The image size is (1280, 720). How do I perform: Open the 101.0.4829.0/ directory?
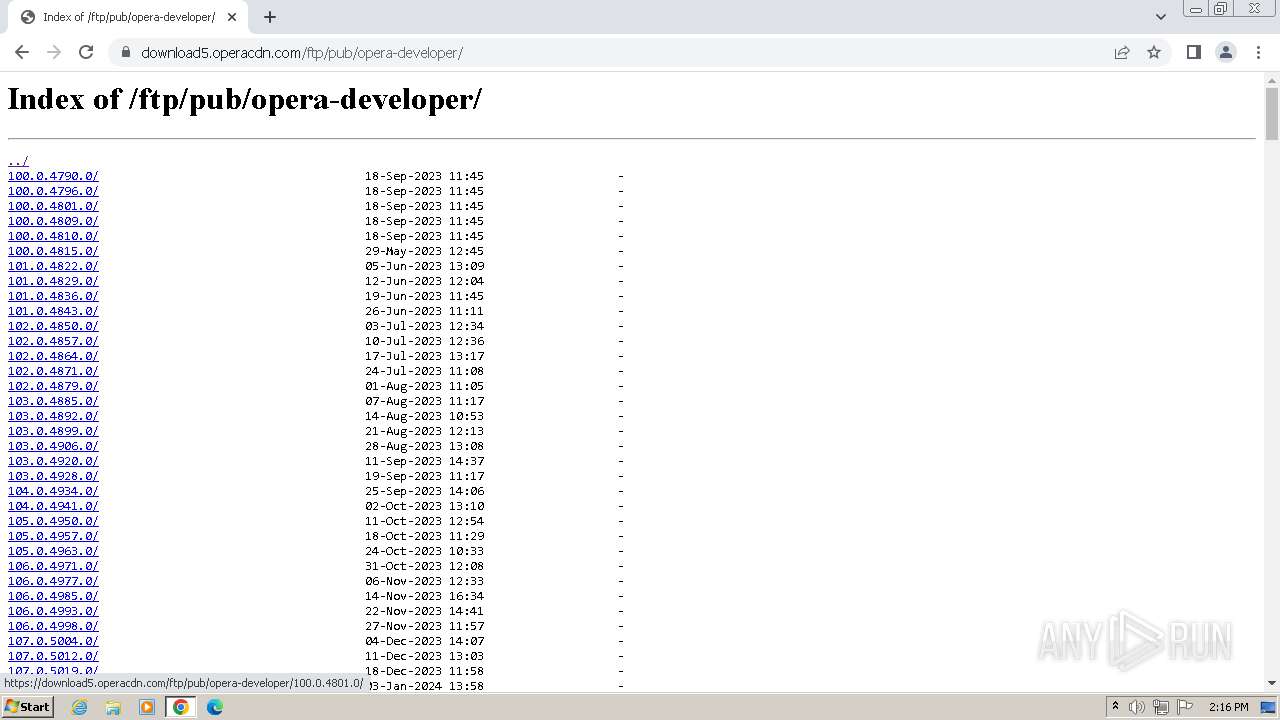(x=53, y=281)
